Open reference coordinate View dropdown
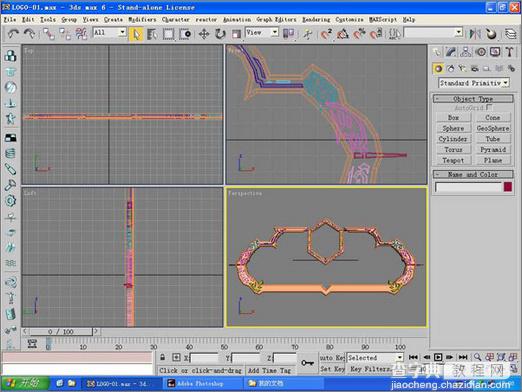The image size is (522, 392). point(262,32)
